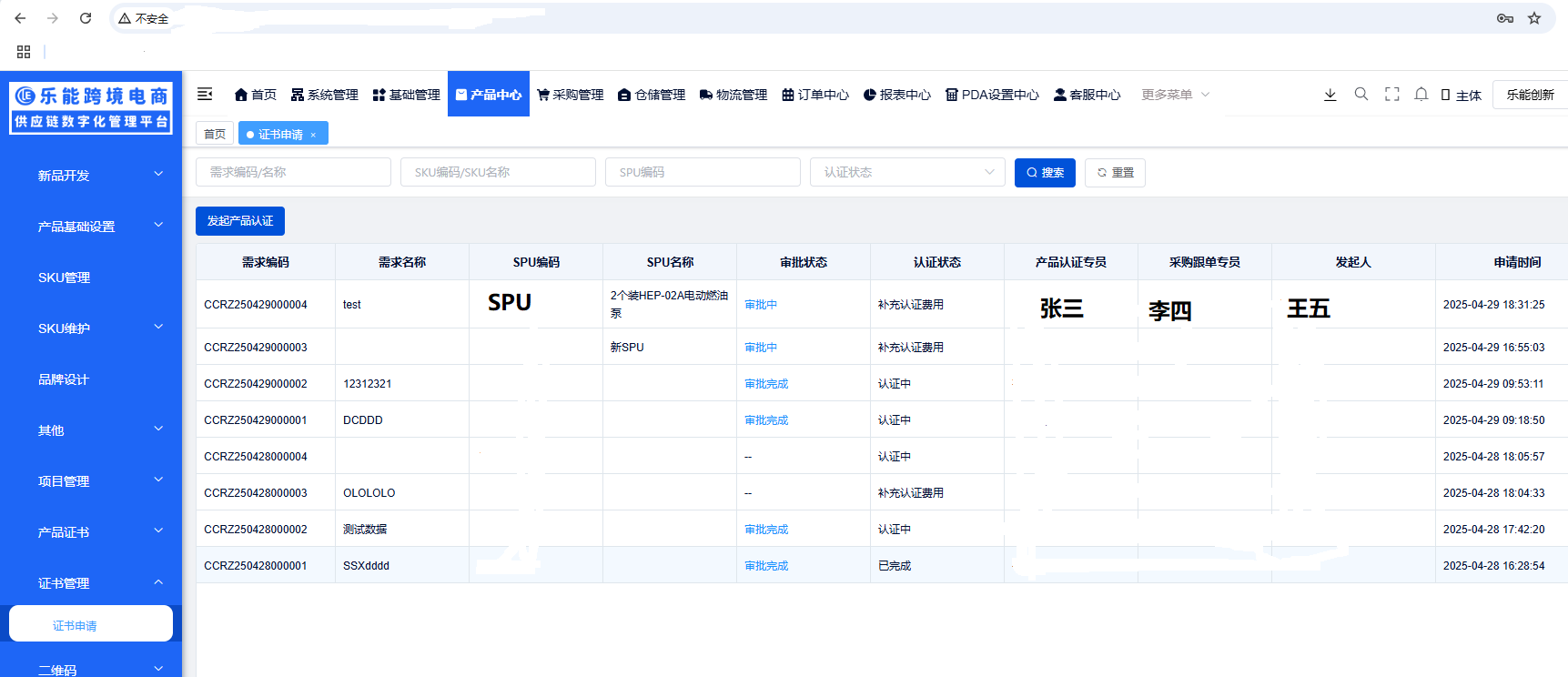Switch to the 首页 page tab

tap(215, 134)
